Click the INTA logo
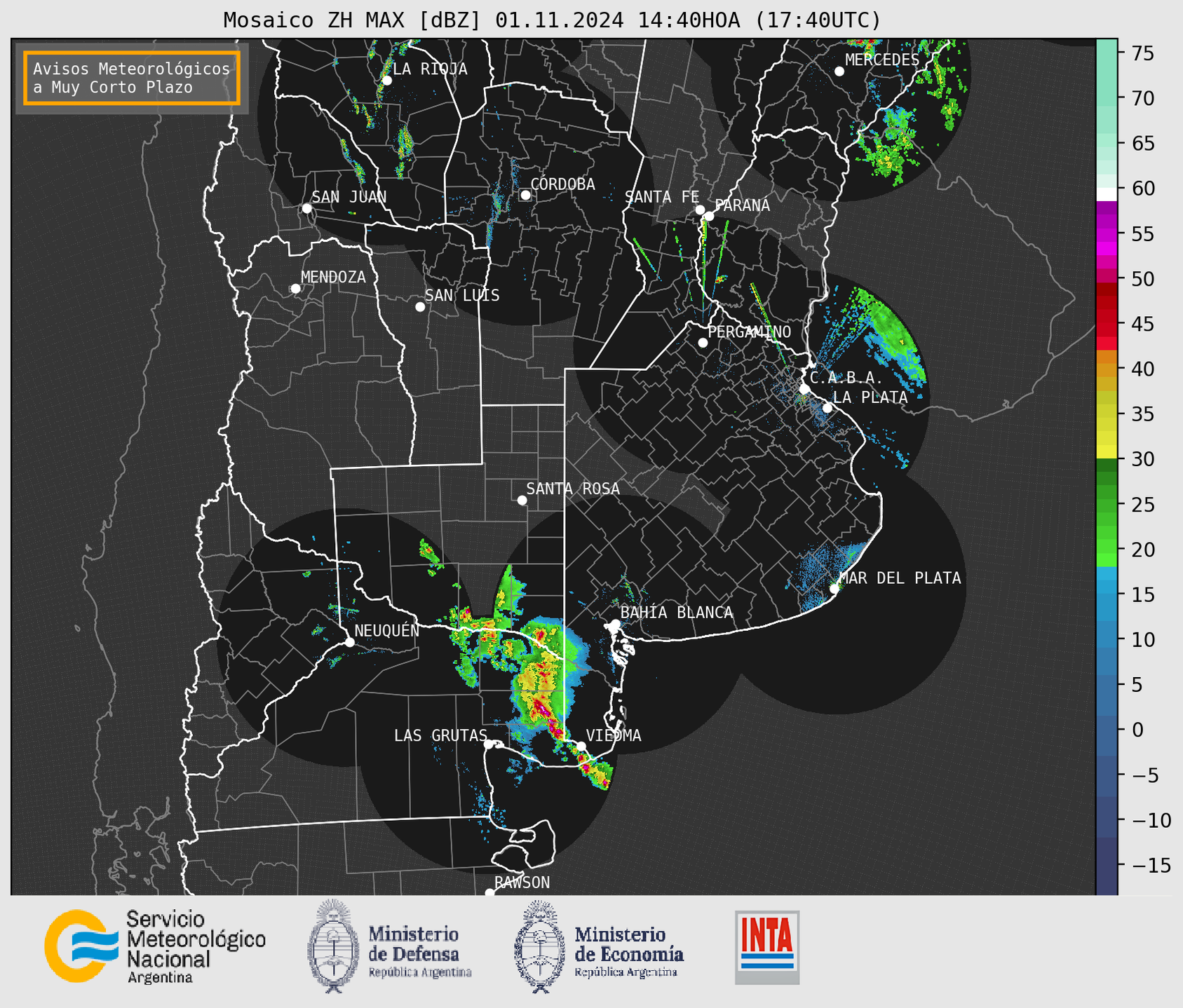Image resolution: width=1183 pixels, height=1008 pixels. (767, 947)
